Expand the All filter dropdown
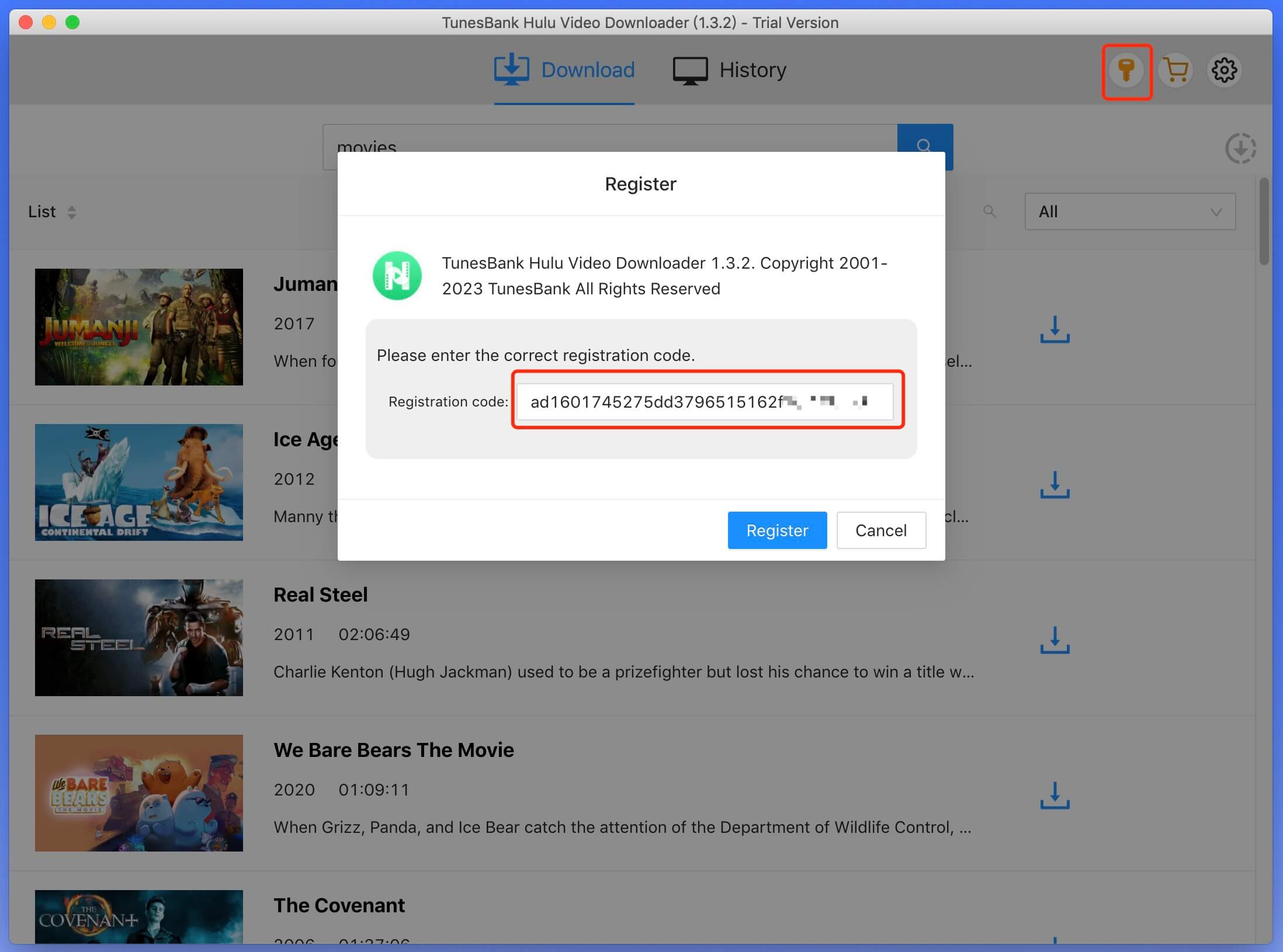The width and height of the screenshot is (1283, 952). click(1130, 211)
